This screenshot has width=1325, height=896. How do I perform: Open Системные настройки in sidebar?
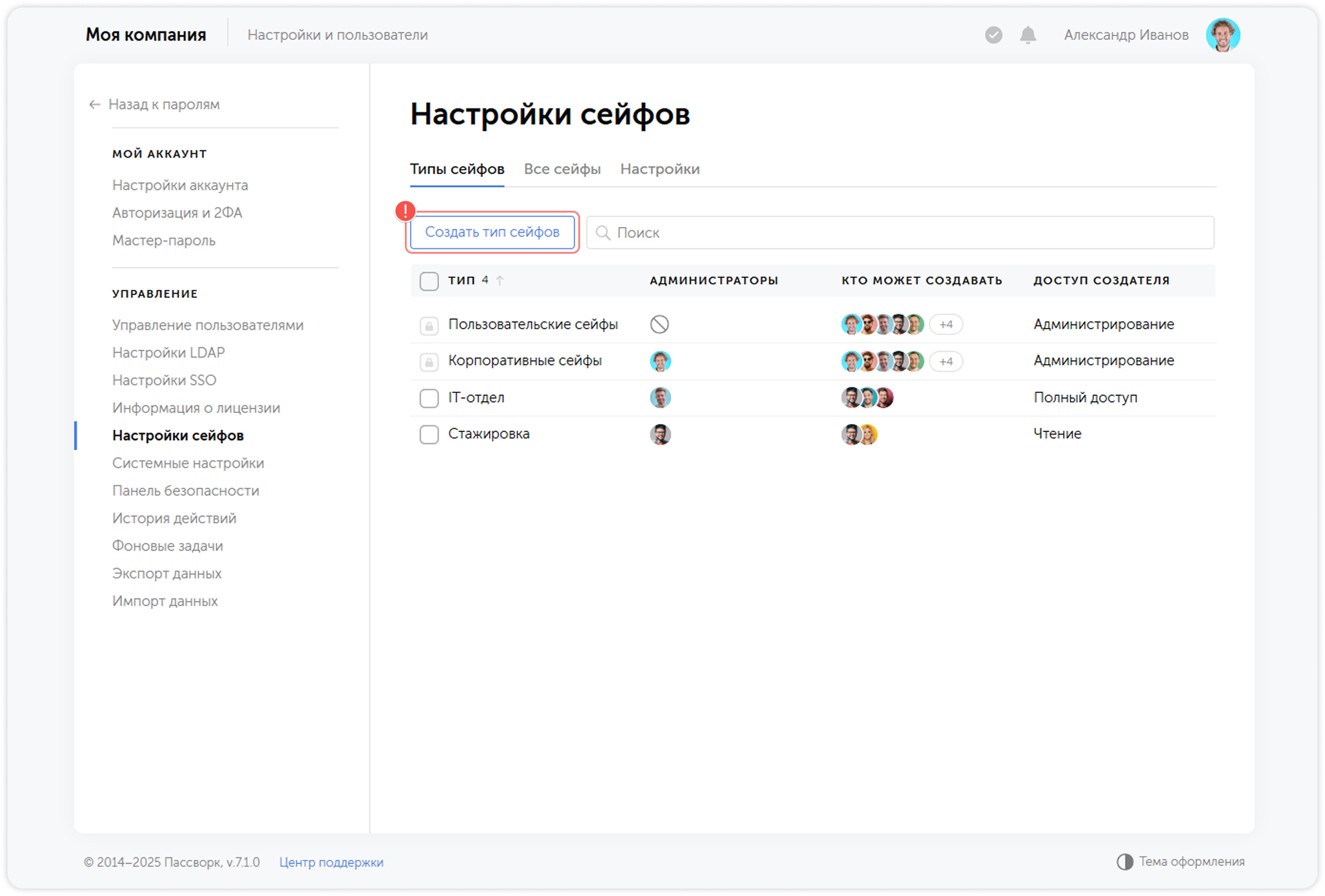pos(188,463)
